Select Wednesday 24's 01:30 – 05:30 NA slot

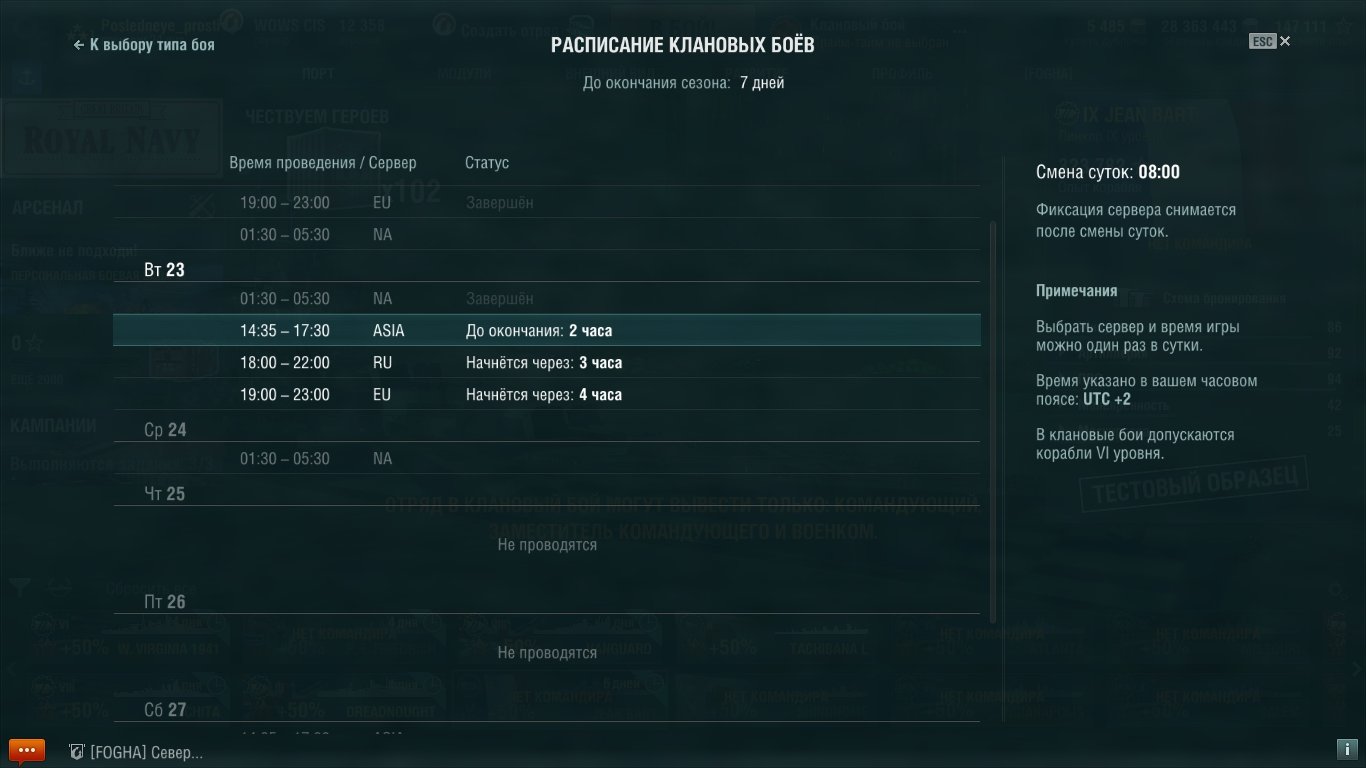coord(547,458)
